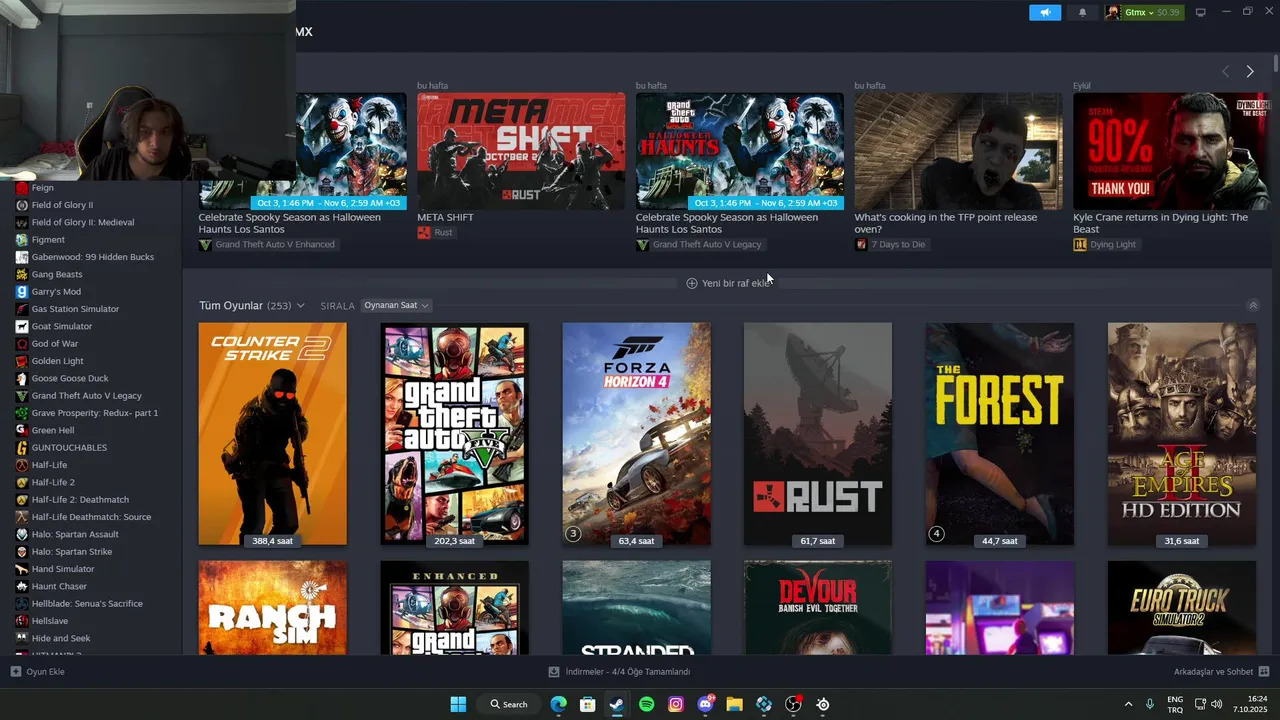1280x720 pixels.
Task: Click the Hellslave game icon
Action: [x=22, y=621]
